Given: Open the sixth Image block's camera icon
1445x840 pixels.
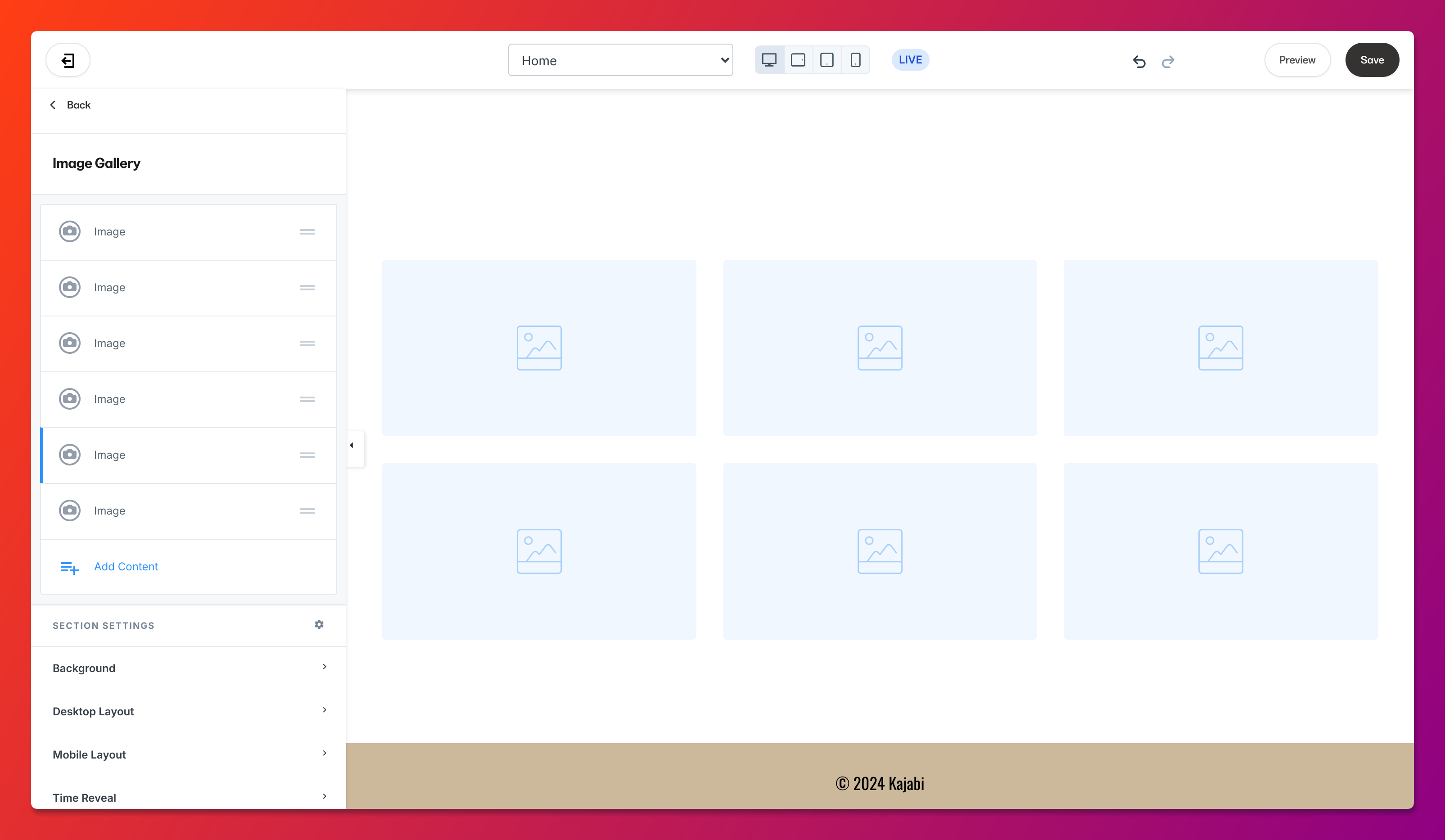Looking at the screenshot, I should [x=70, y=510].
